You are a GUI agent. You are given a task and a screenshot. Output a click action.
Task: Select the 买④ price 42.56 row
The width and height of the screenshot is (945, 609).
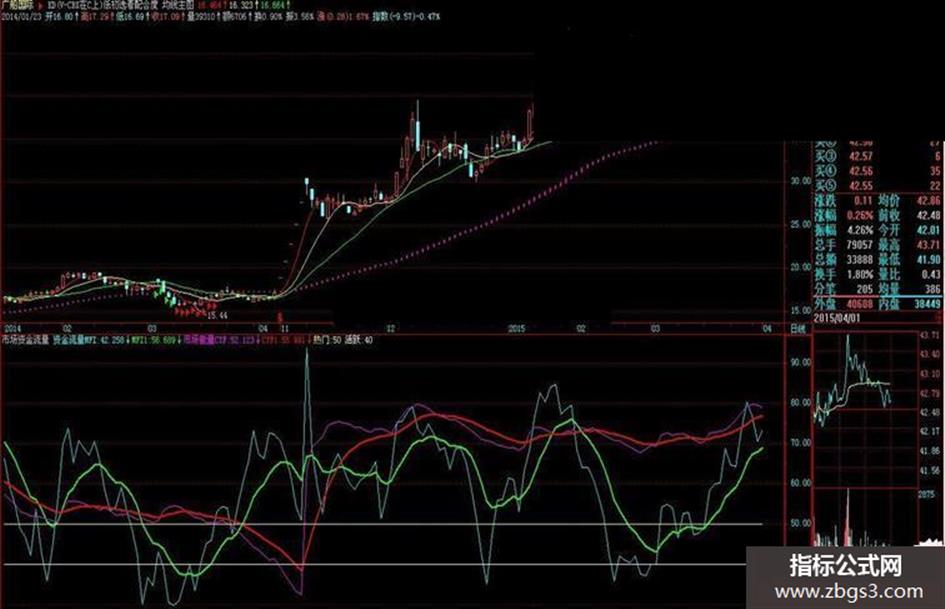point(878,171)
